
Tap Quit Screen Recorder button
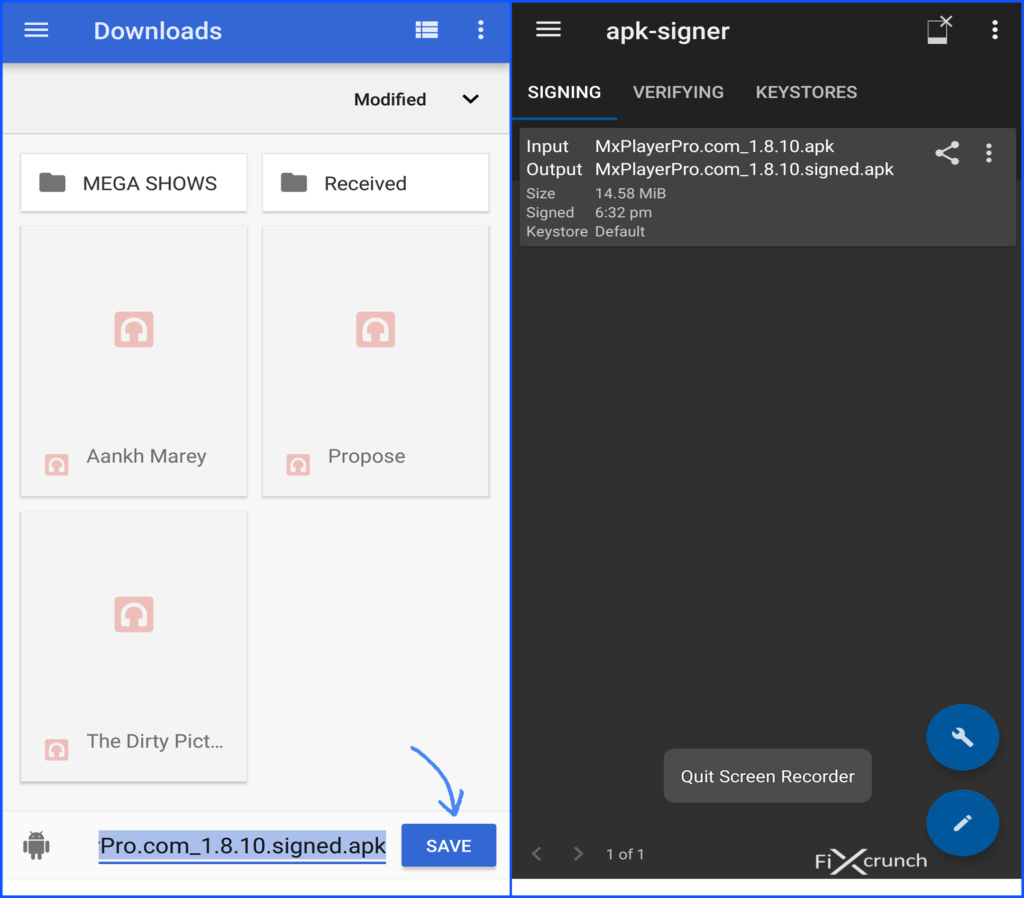pos(767,776)
